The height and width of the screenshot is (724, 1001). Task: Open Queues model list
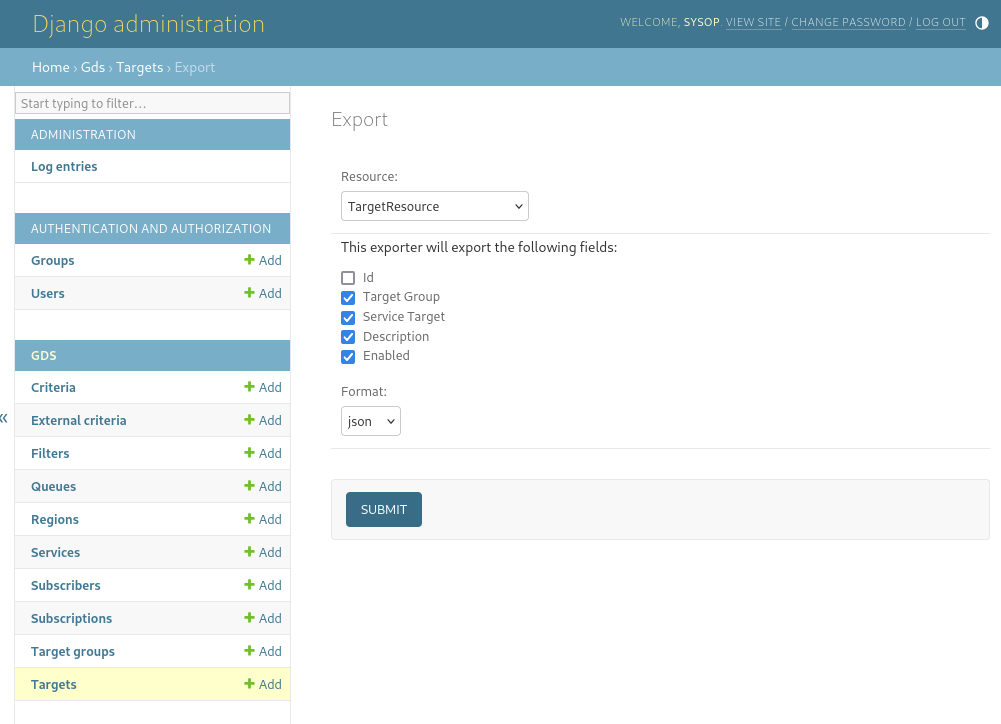tap(54, 486)
